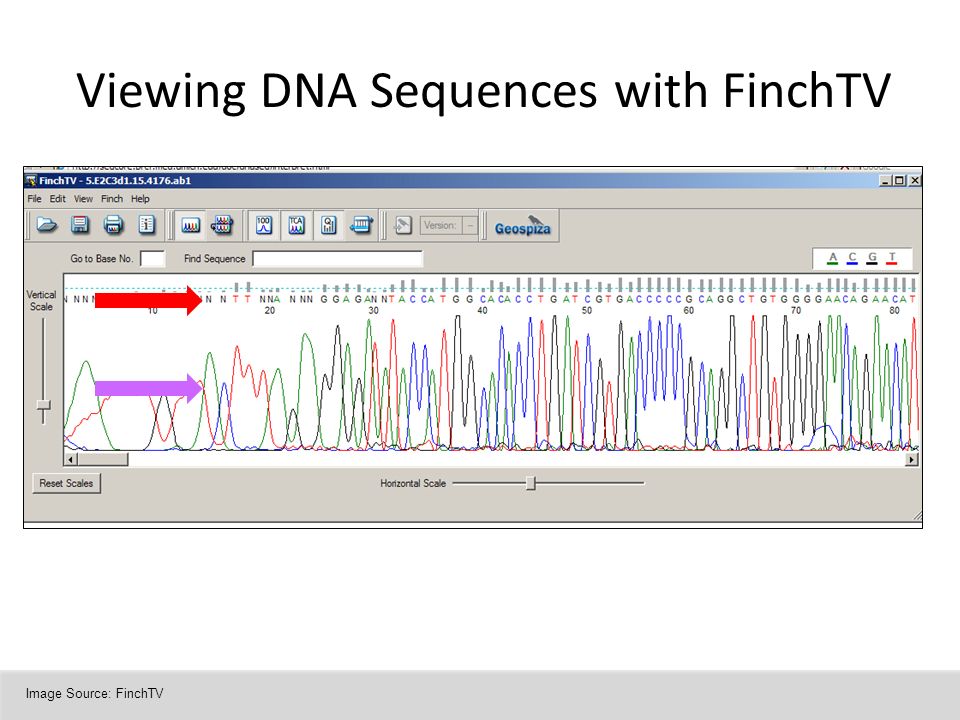Click the Reset Scales button
Screen dimensions: 960x720
pyautogui.click(x=66, y=483)
